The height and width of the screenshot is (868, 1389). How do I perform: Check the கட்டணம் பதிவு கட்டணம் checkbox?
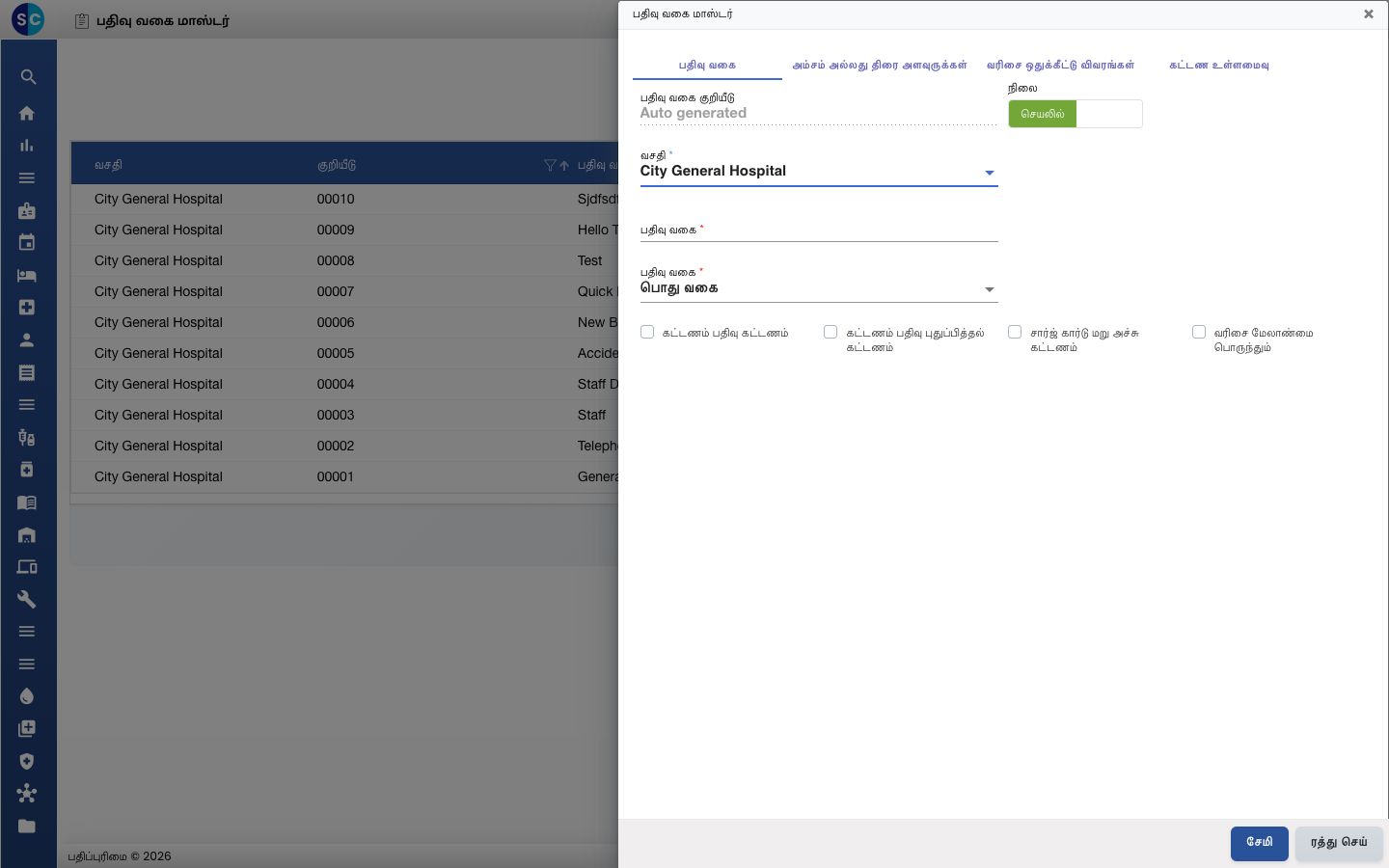(x=647, y=332)
